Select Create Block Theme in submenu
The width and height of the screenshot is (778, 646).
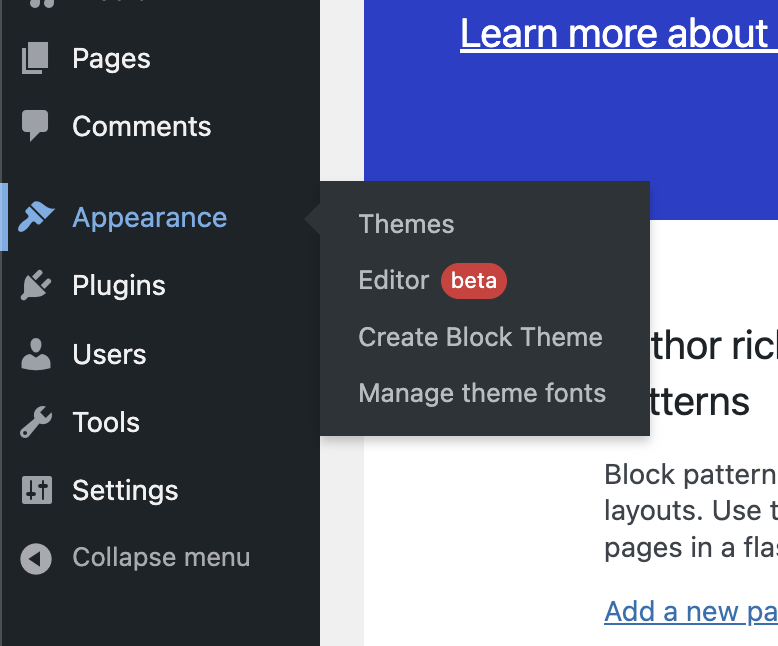coord(480,337)
